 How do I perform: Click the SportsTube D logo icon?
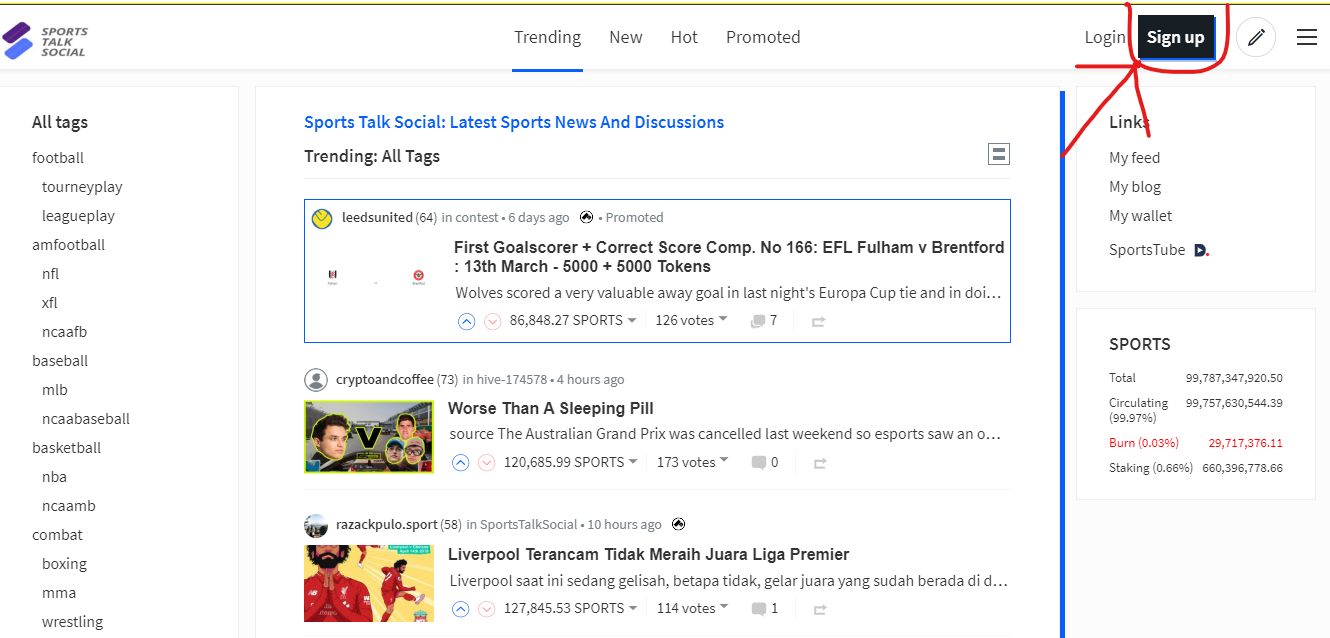(x=1201, y=250)
